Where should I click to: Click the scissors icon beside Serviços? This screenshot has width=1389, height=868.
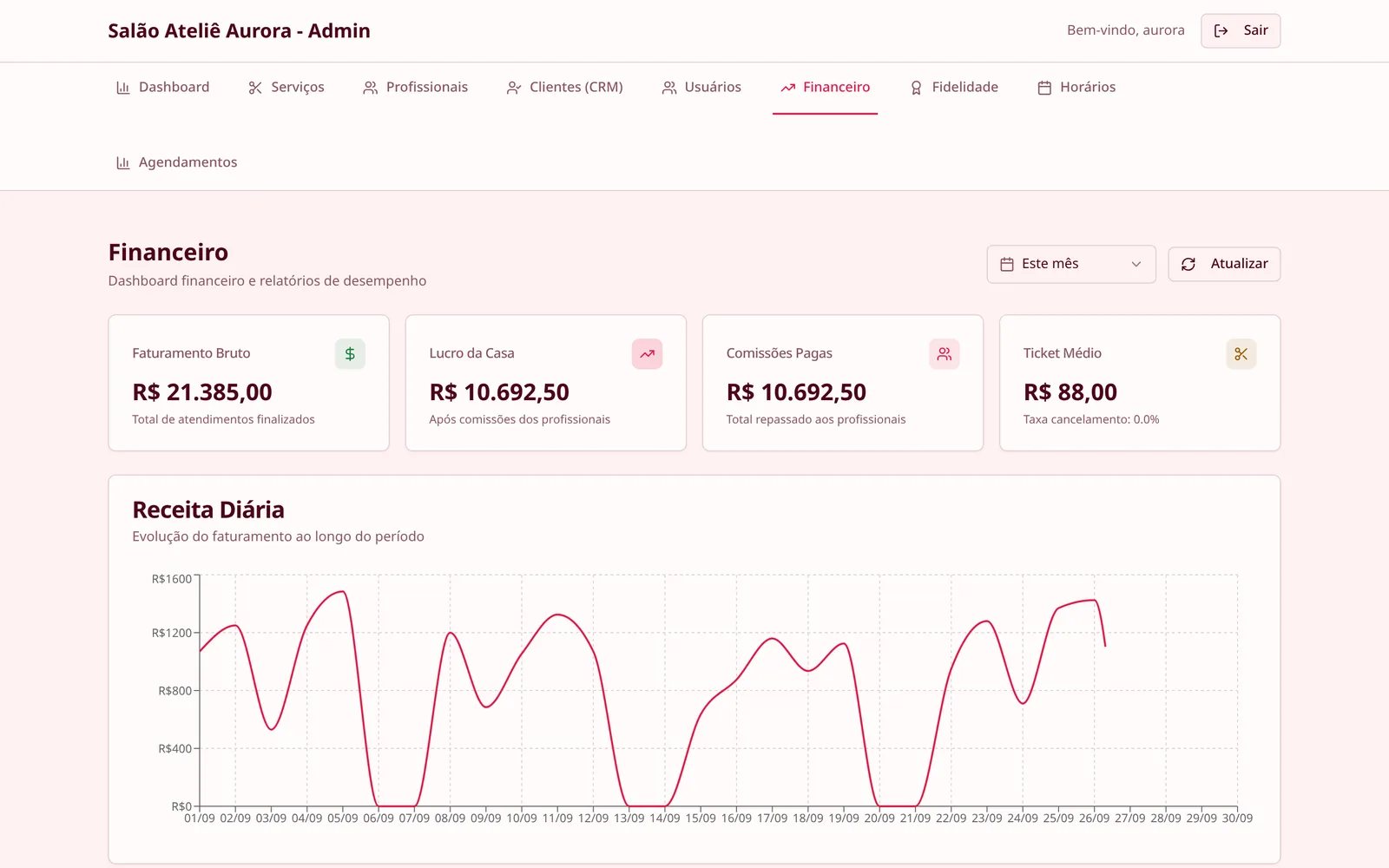coord(255,88)
